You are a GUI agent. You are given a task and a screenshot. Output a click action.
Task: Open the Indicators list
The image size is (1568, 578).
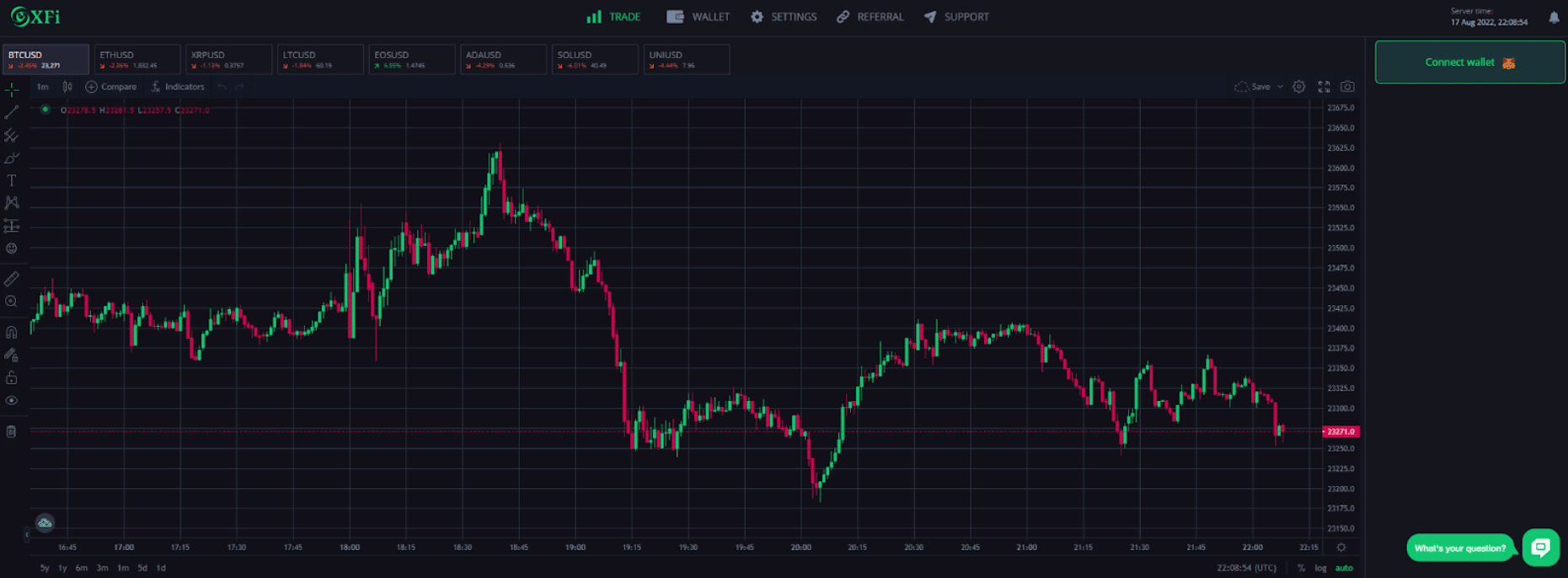click(178, 87)
